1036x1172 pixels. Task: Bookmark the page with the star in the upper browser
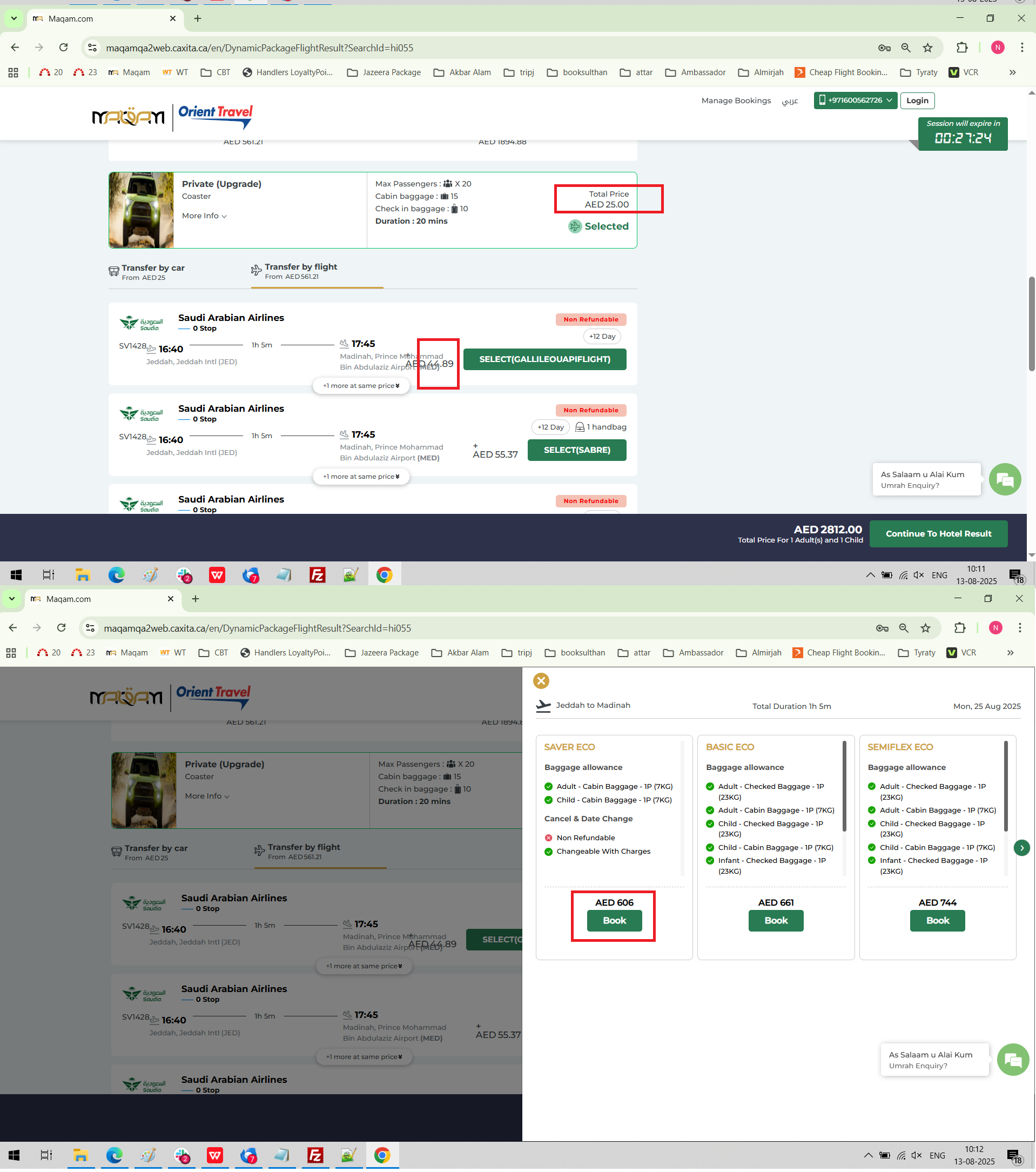point(927,48)
